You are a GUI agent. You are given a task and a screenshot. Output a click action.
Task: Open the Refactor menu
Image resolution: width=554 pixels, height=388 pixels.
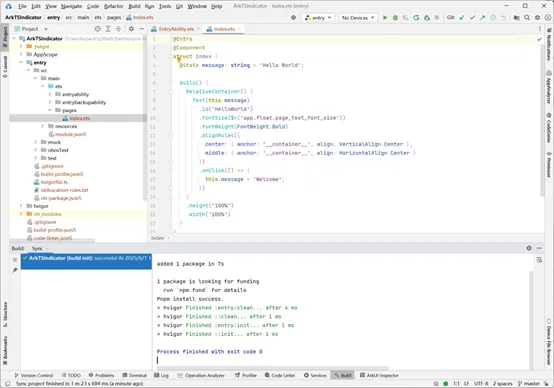(113, 6)
